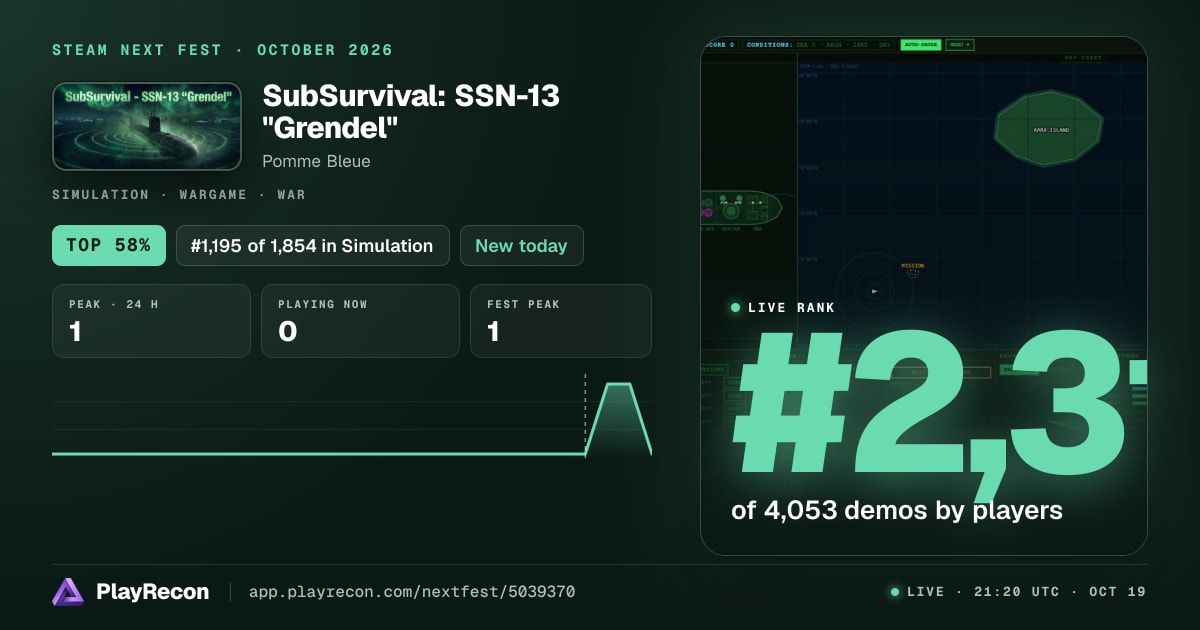Select the WARGAME genre tag
Image resolution: width=1200 pixels, height=630 pixels.
(x=213, y=195)
